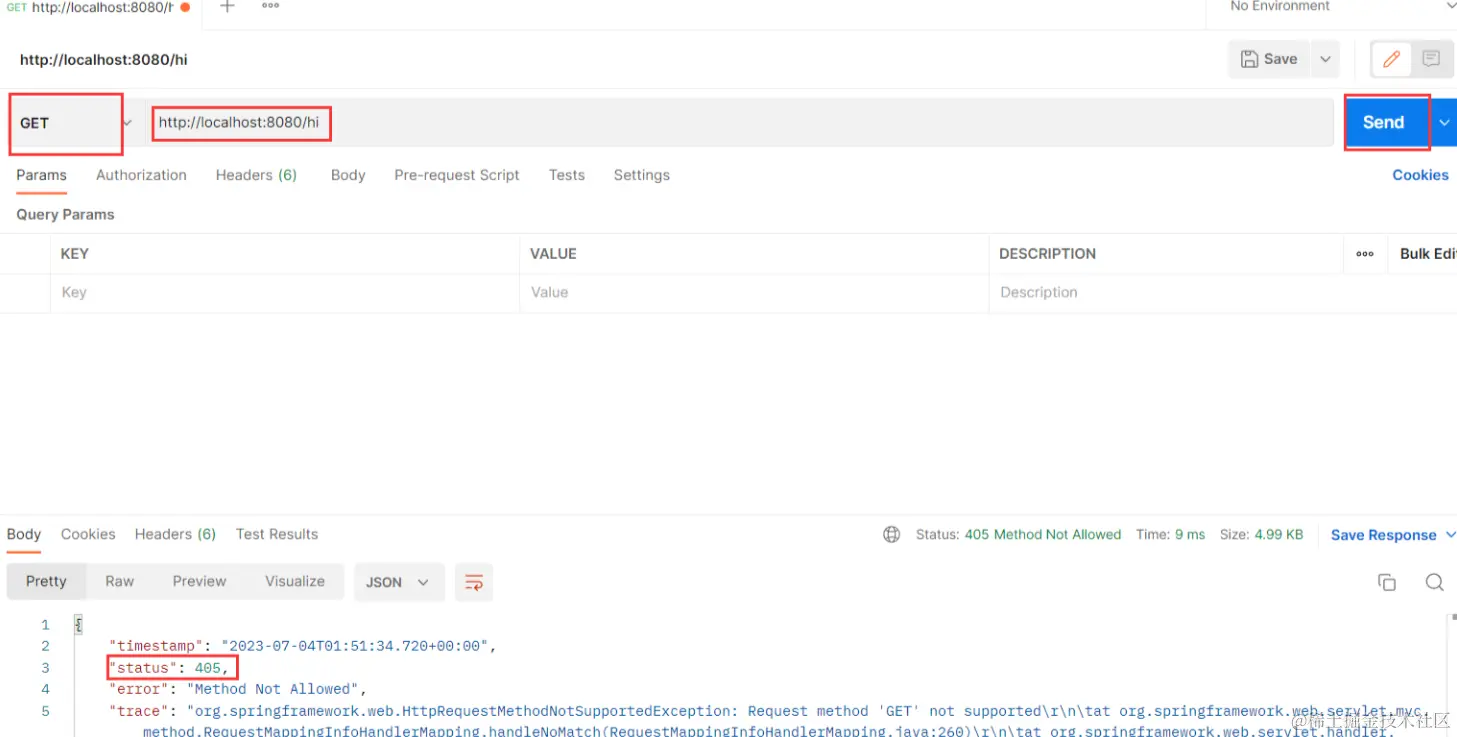Toggle line wrap icon beside JSON
This screenshot has width=1457, height=737.
474,582
